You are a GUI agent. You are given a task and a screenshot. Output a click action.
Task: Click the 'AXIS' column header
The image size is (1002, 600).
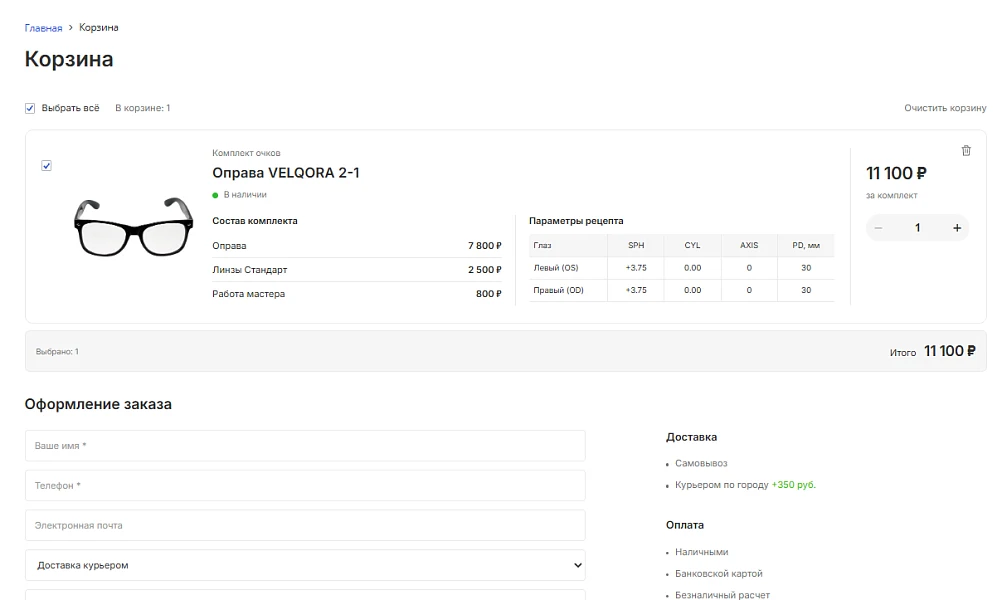749,245
